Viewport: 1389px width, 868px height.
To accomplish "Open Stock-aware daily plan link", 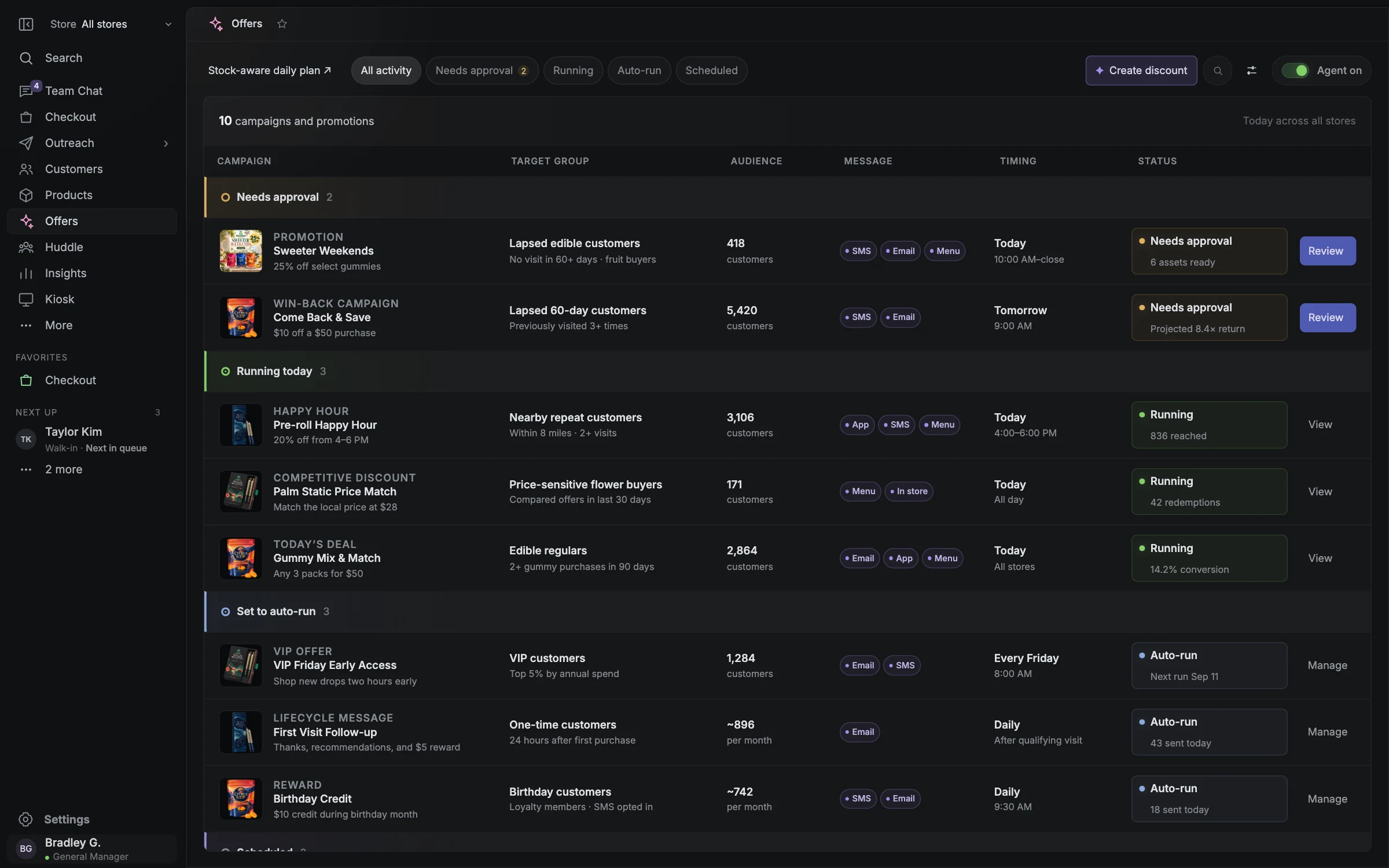I will pos(270,71).
